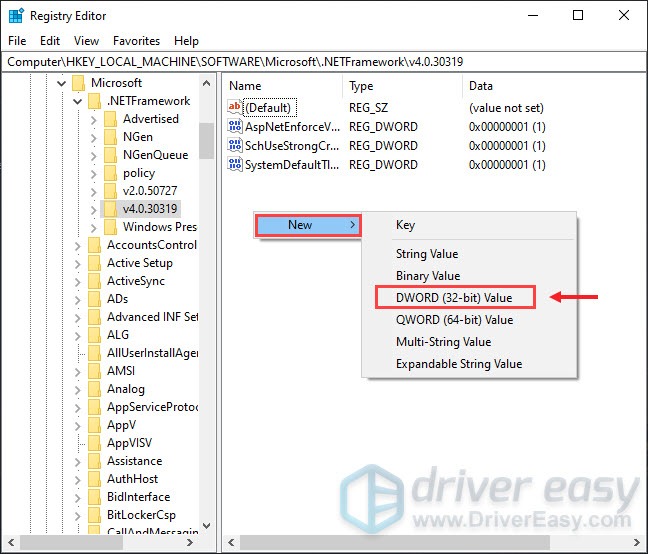Click the v4.0.30319 folder icon
The width and height of the screenshot is (648, 554).
point(110,209)
